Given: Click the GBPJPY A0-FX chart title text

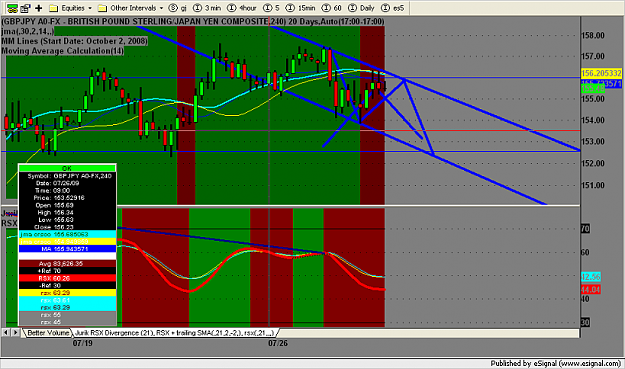Looking at the screenshot, I should point(193,22).
